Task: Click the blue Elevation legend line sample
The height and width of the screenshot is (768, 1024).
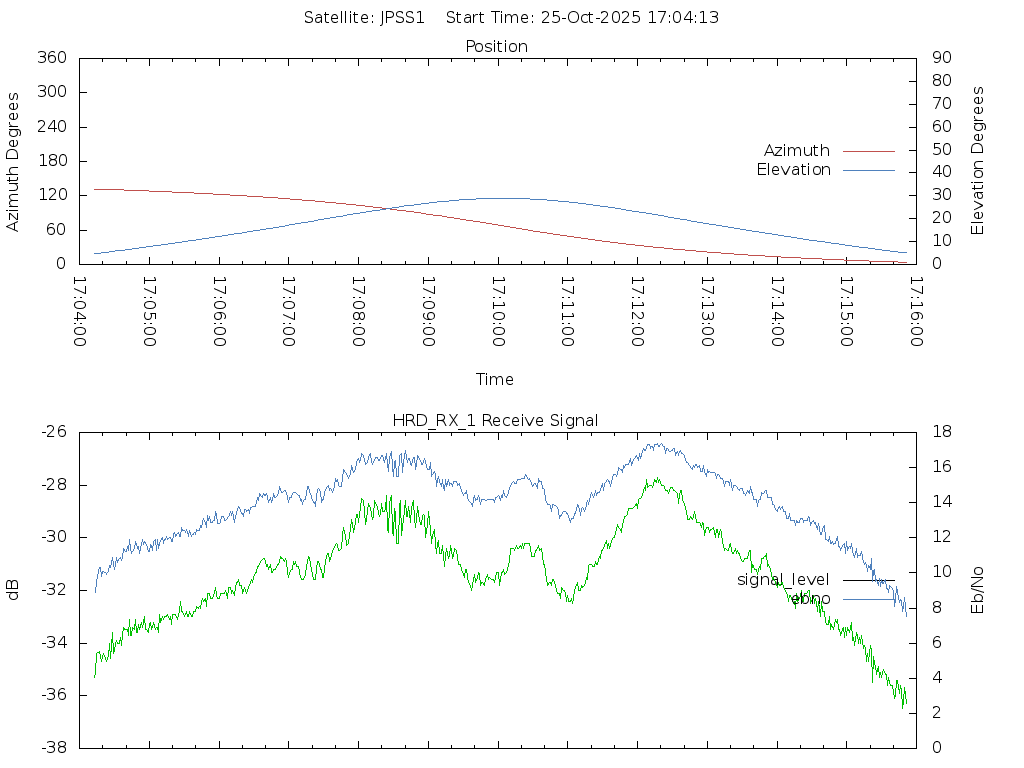Action: [868, 170]
